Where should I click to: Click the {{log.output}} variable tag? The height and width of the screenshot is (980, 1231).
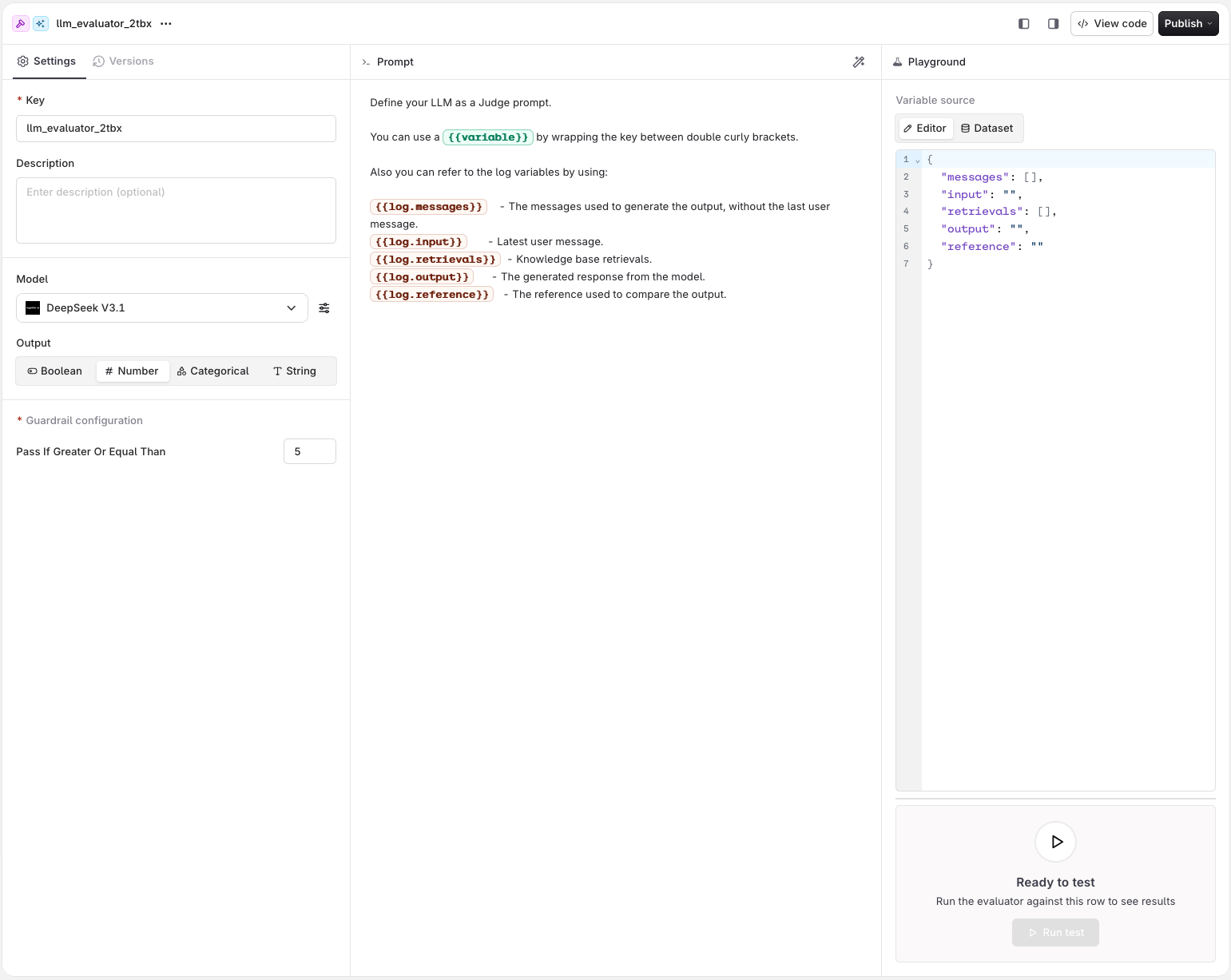(422, 277)
